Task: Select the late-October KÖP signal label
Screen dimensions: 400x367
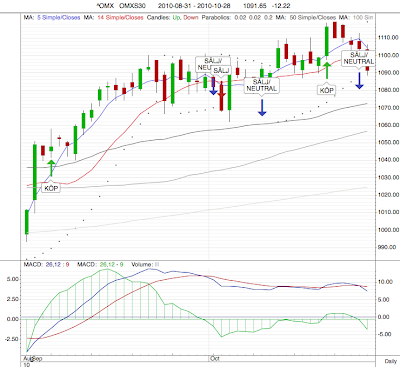Action: click(327, 91)
